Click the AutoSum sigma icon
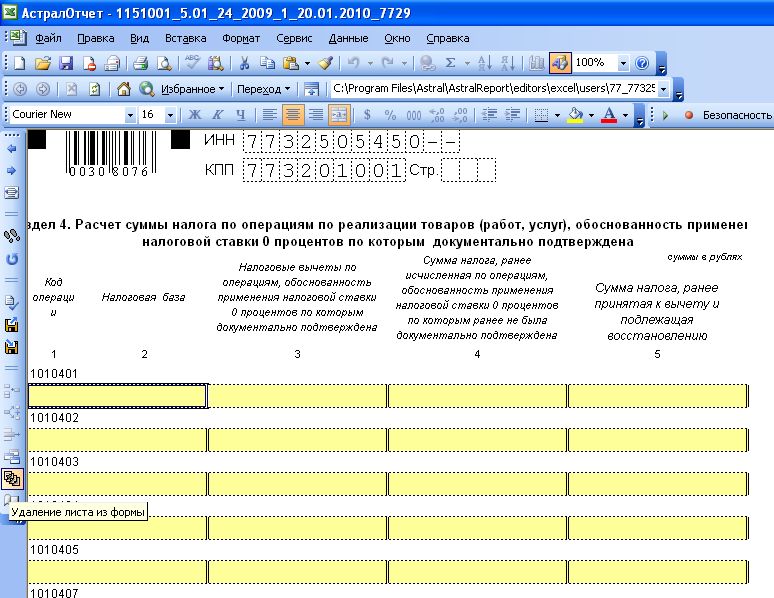The height and width of the screenshot is (598, 774). (451, 63)
